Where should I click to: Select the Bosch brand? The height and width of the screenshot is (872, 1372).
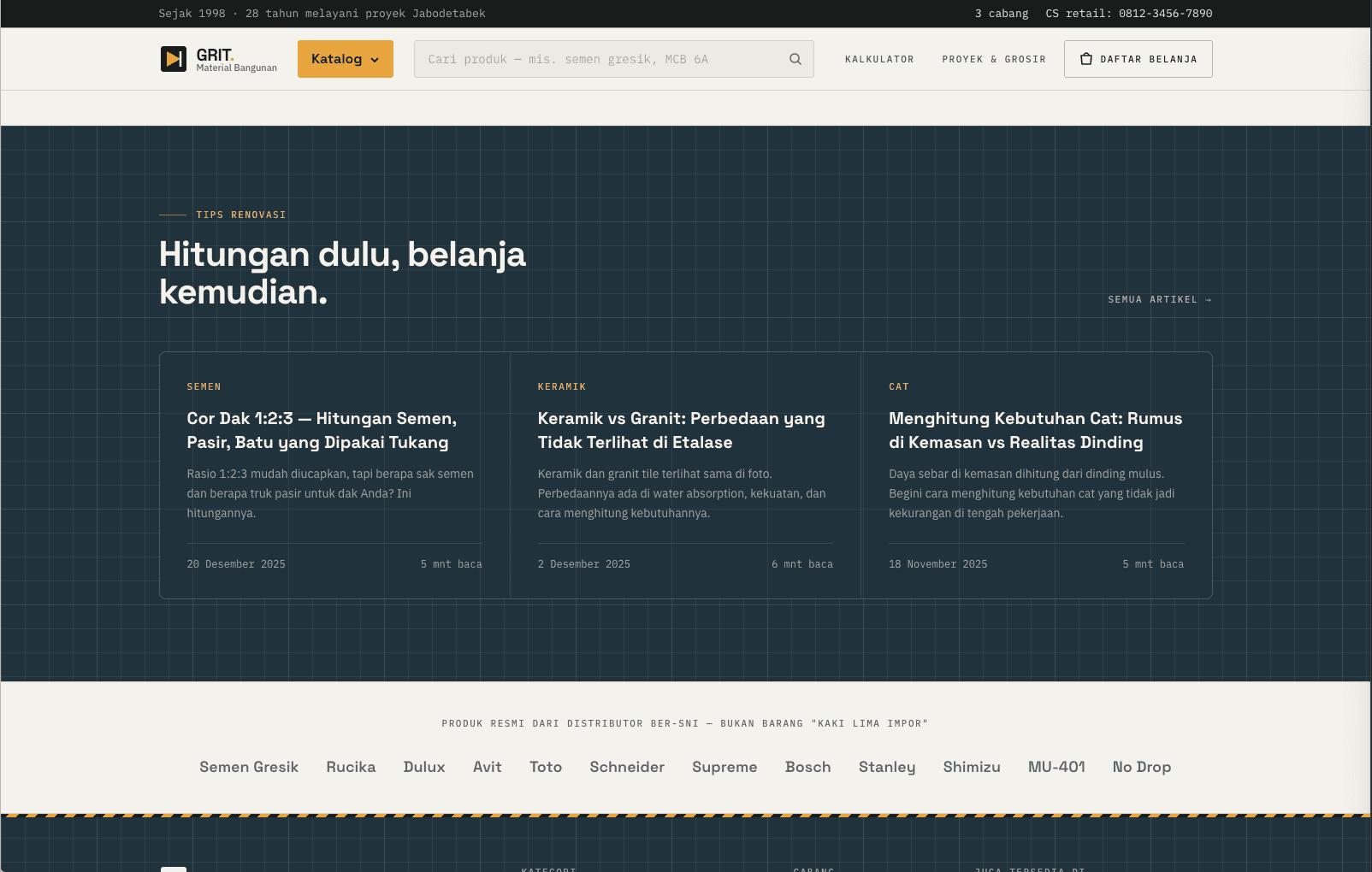(x=808, y=767)
